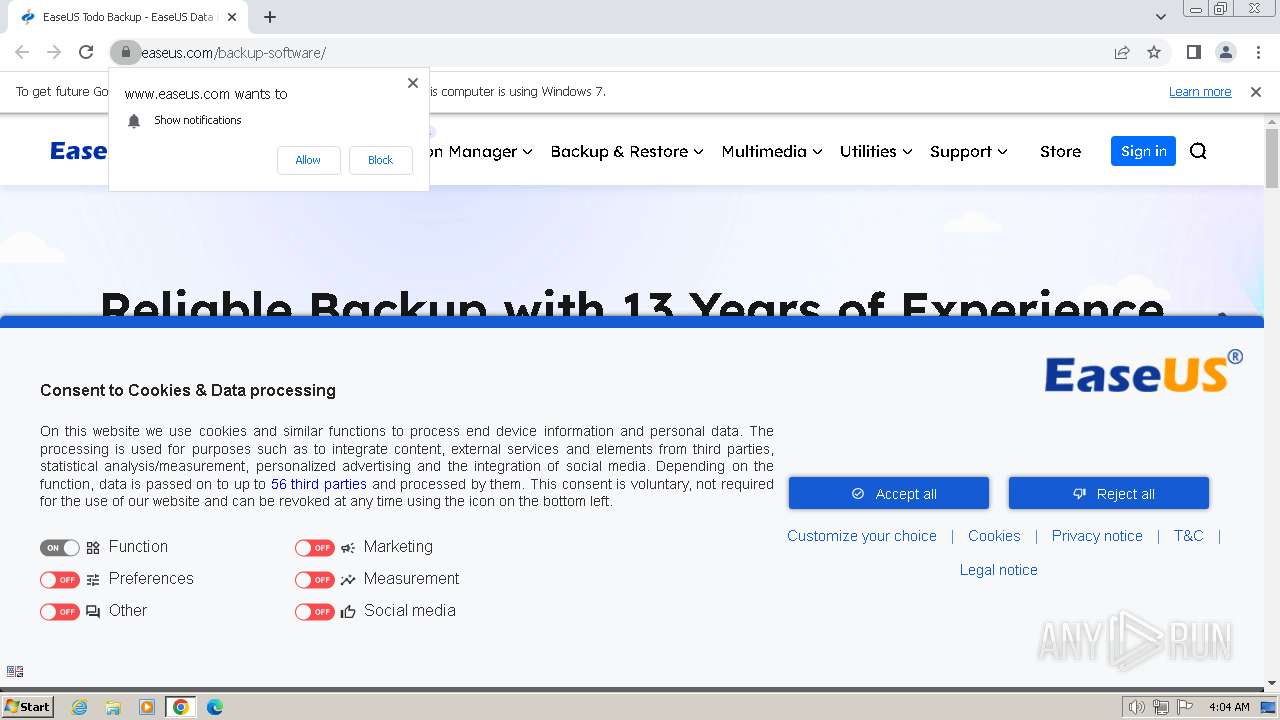Click the padlock site info icon
1280x720 pixels.
click(125, 52)
